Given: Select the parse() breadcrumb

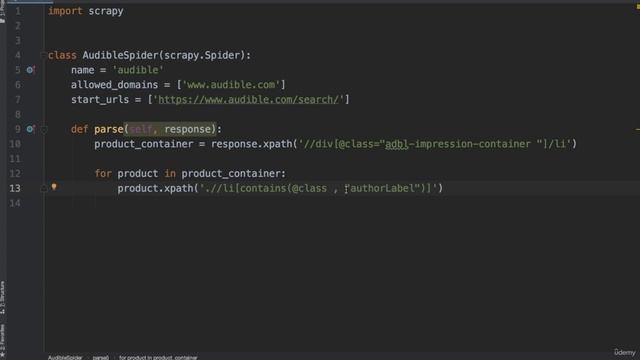Looking at the screenshot, I should pyautogui.click(x=100, y=358).
